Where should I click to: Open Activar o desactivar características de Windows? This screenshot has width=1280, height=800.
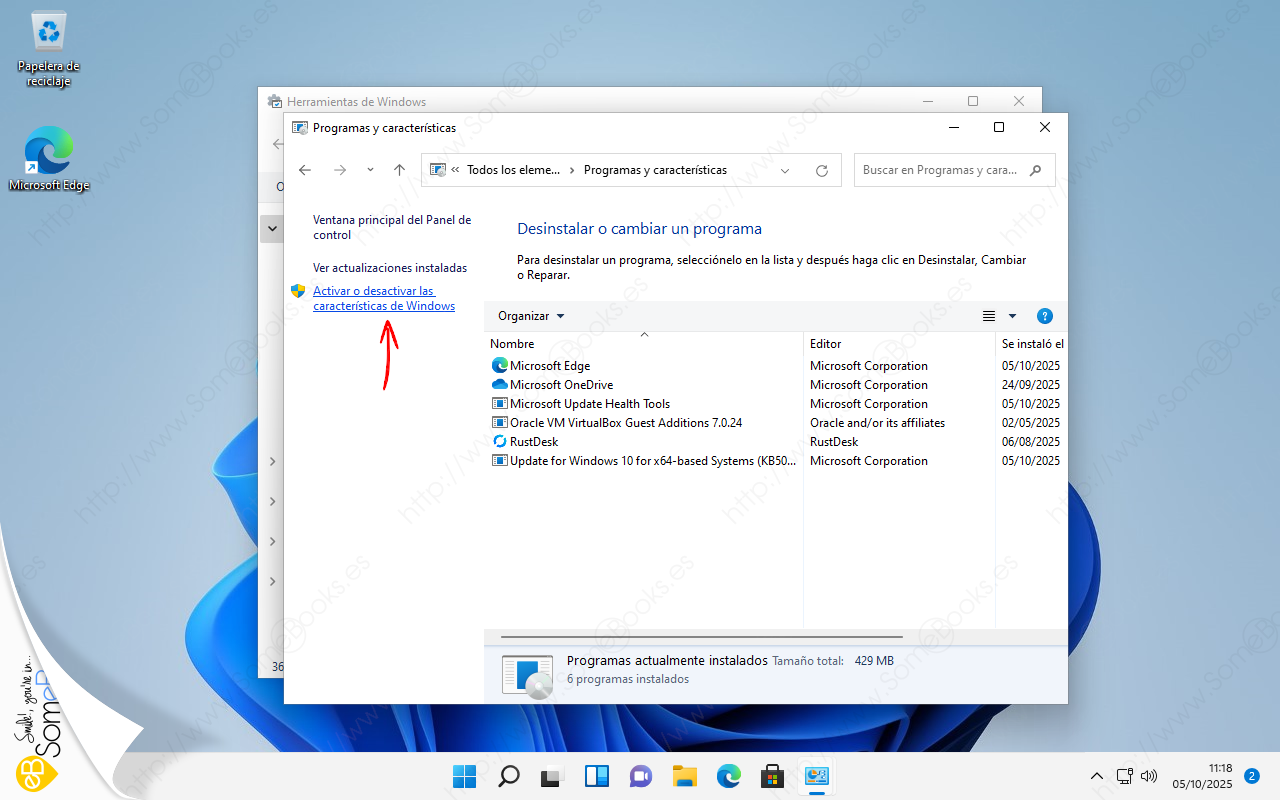pyautogui.click(x=383, y=298)
